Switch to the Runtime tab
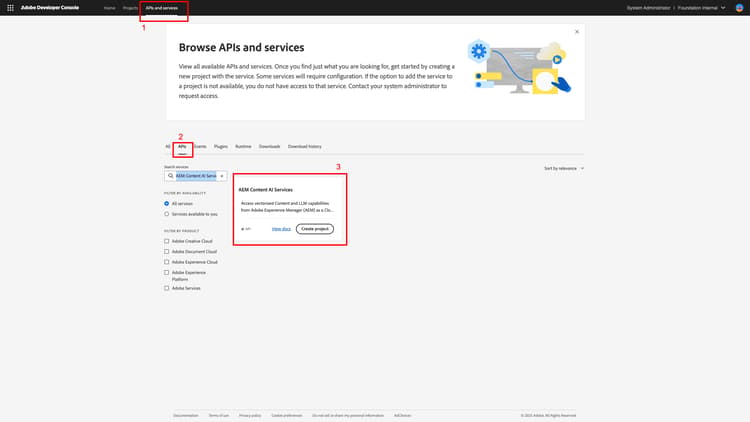750x422 pixels. pyautogui.click(x=243, y=146)
